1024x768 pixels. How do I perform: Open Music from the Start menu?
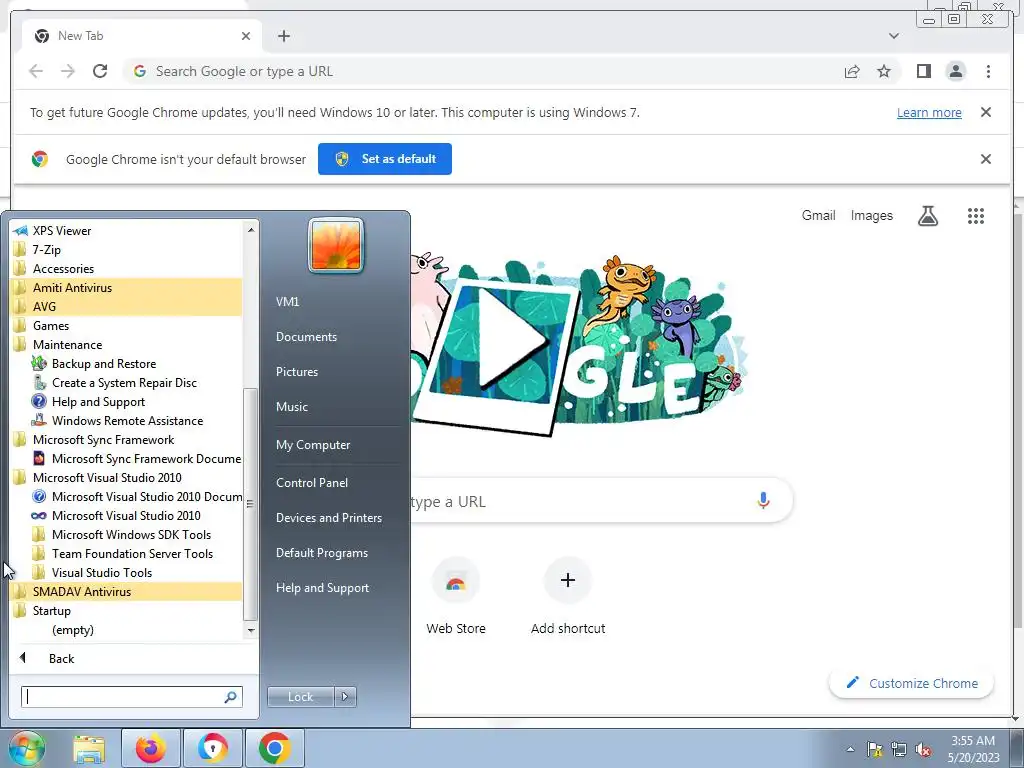(292, 406)
